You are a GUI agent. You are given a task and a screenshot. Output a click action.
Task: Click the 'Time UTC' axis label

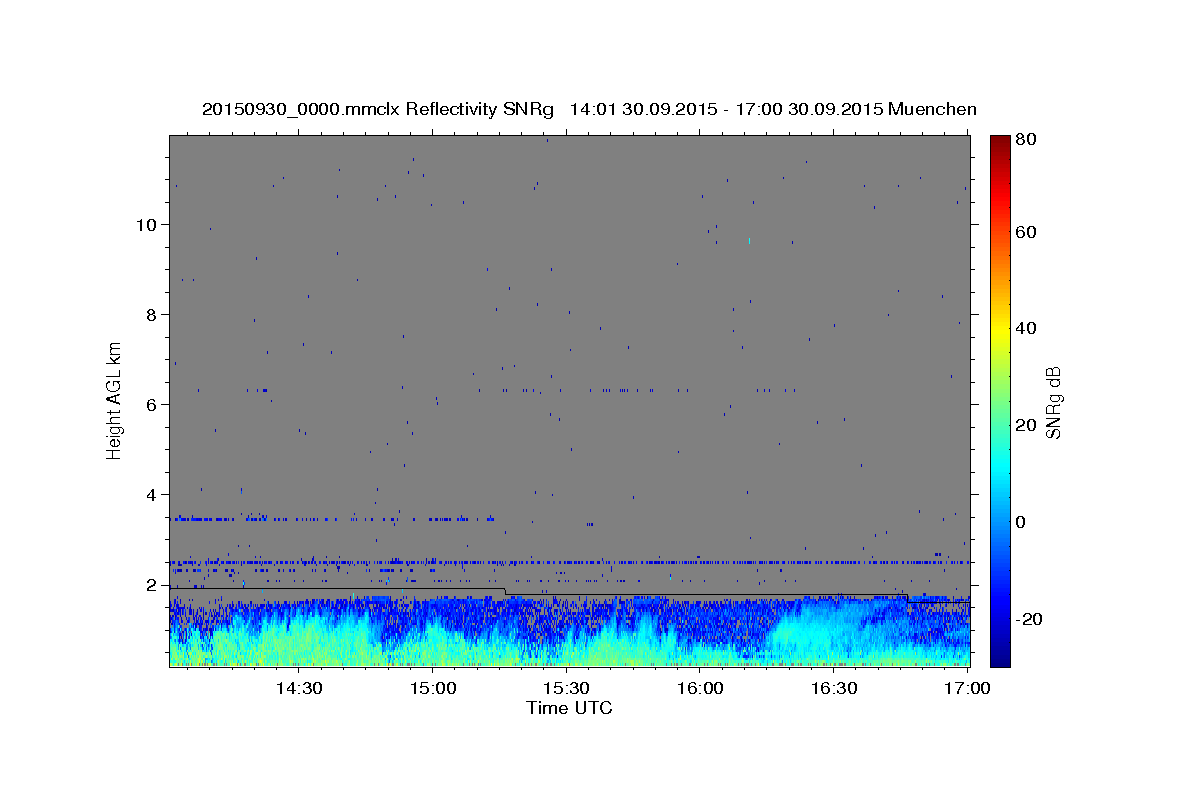[569, 708]
